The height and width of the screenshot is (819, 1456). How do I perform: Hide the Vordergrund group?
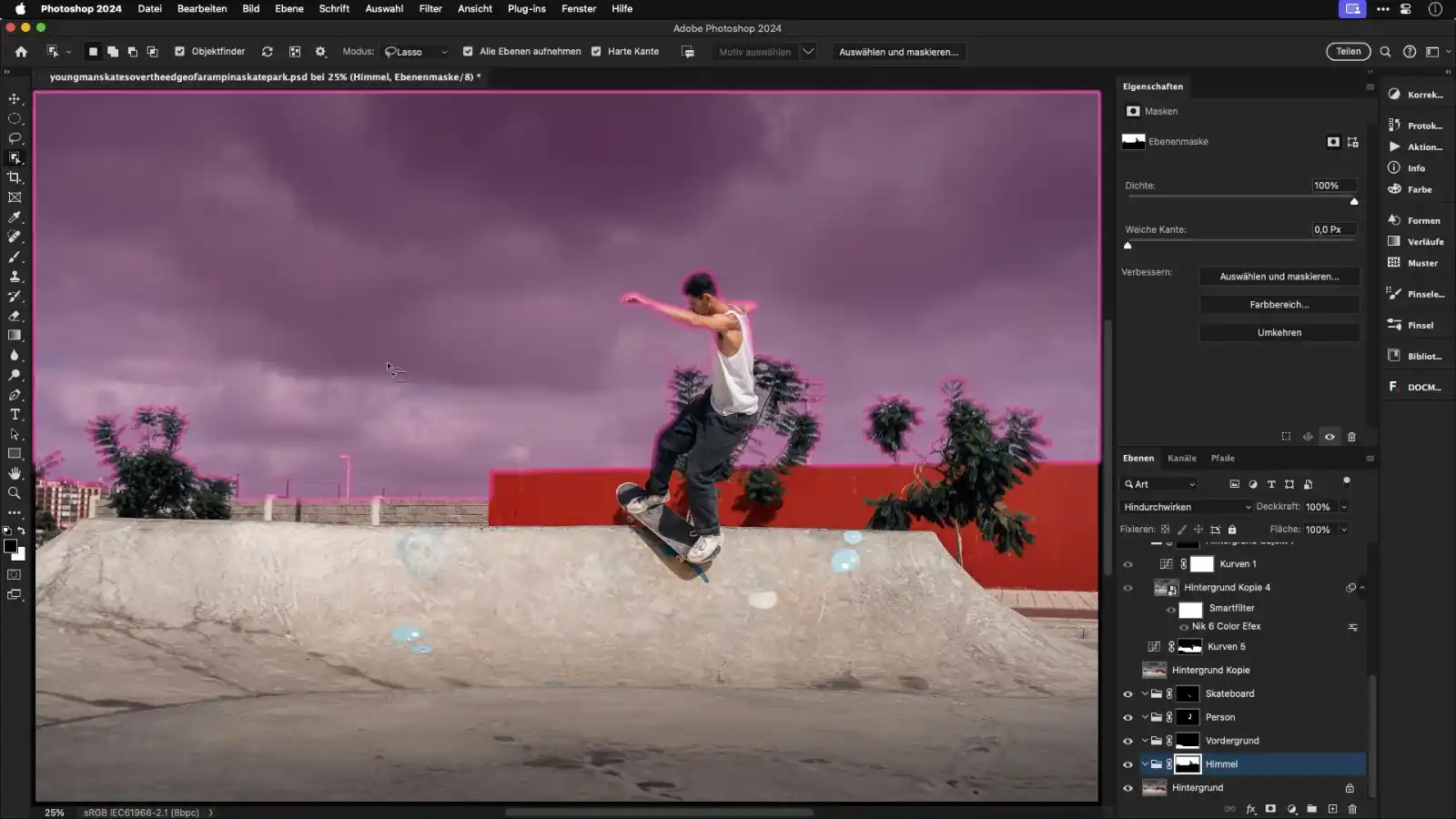click(1127, 741)
